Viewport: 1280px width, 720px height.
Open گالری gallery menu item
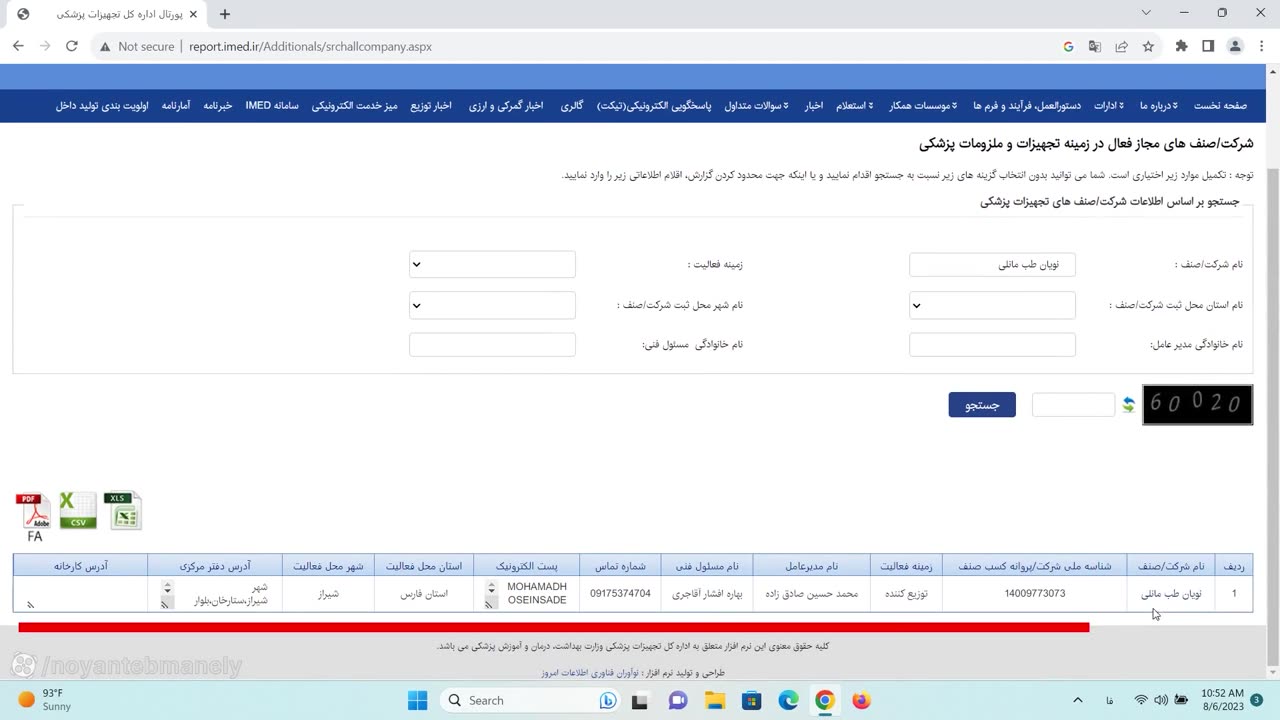click(571, 106)
